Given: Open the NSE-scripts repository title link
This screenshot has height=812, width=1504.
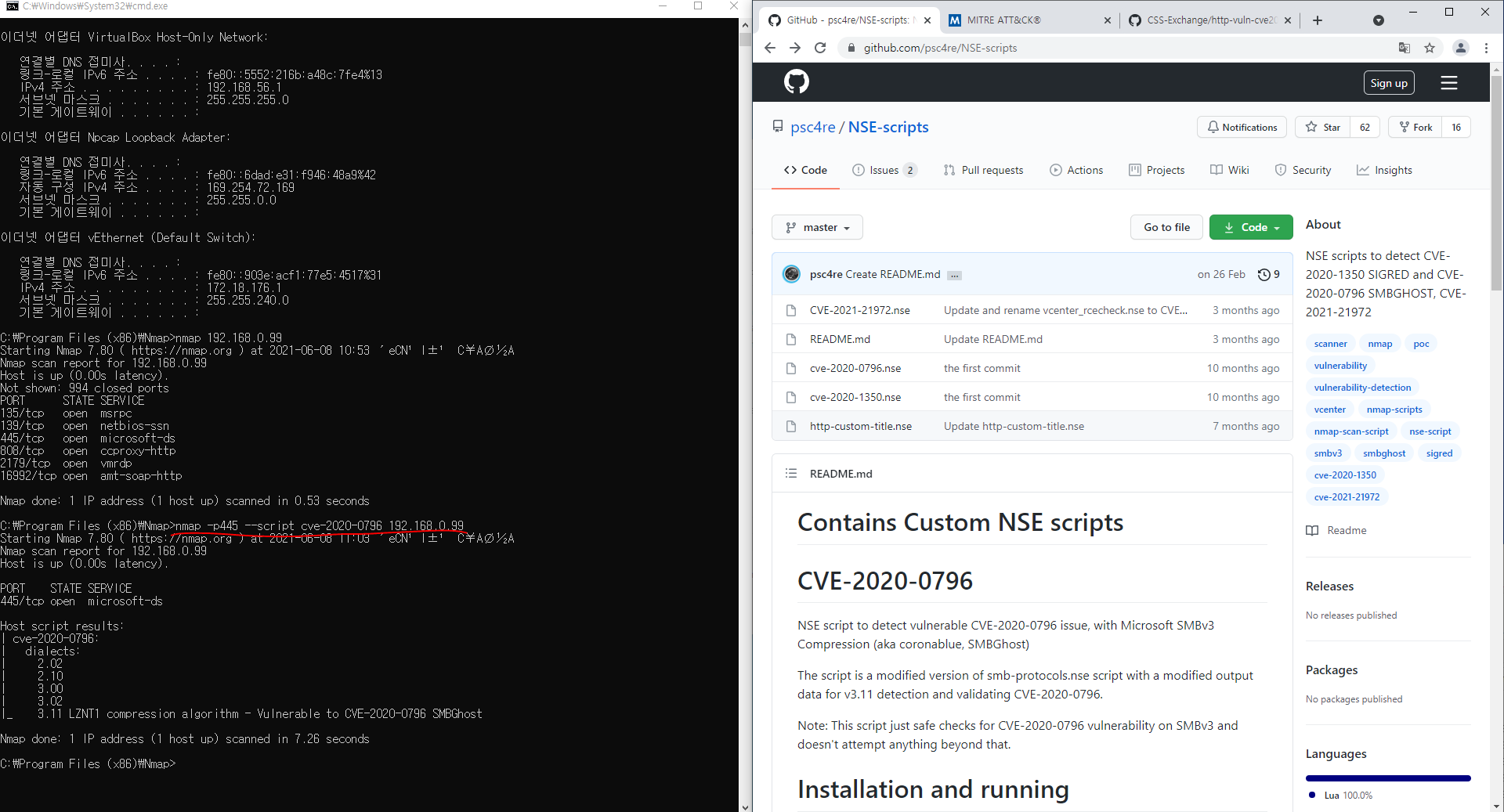Looking at the screenshot, I should point(888,127).
